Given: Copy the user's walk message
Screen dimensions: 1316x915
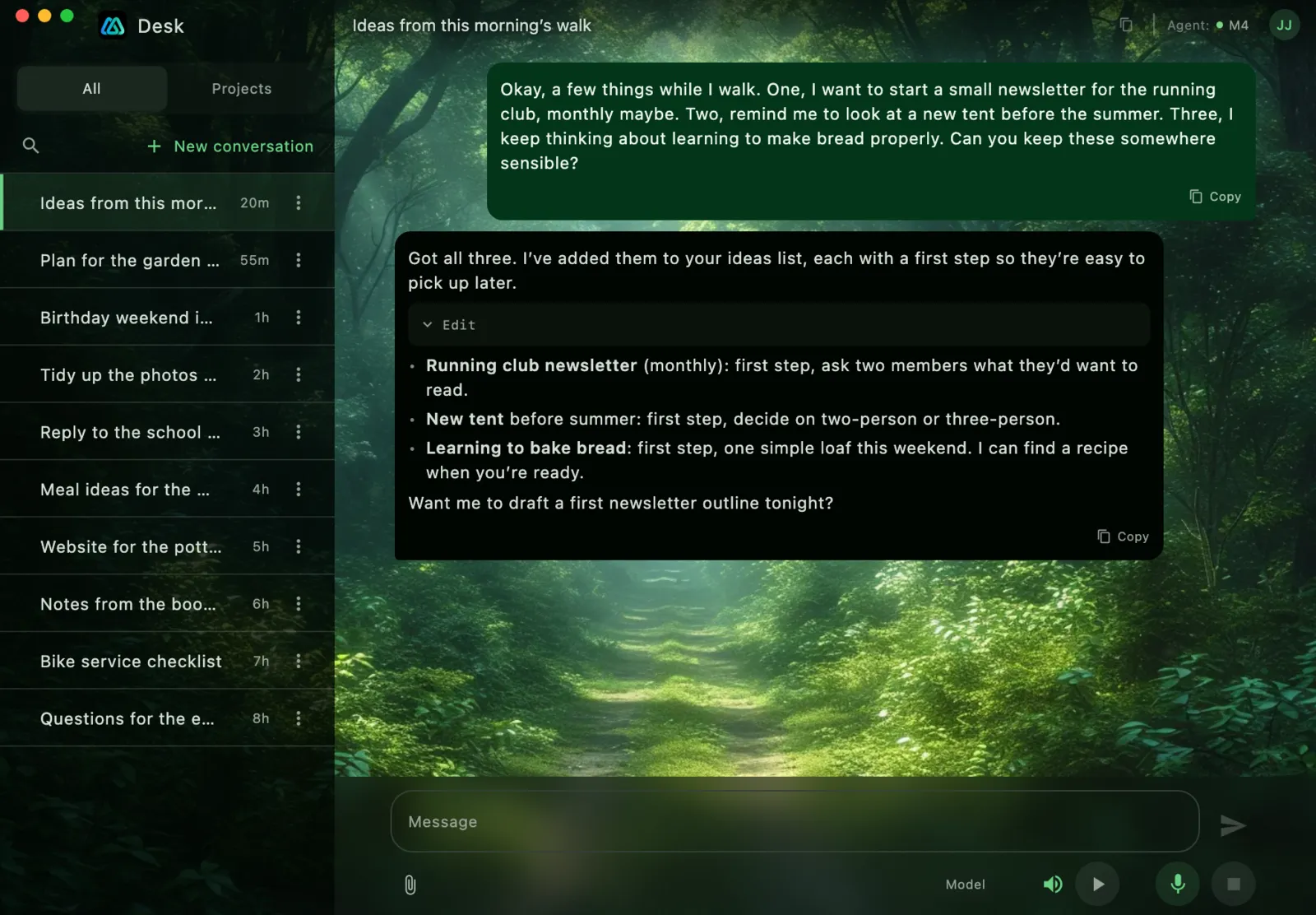Looking at the screenshot, I should [1215, 197].
